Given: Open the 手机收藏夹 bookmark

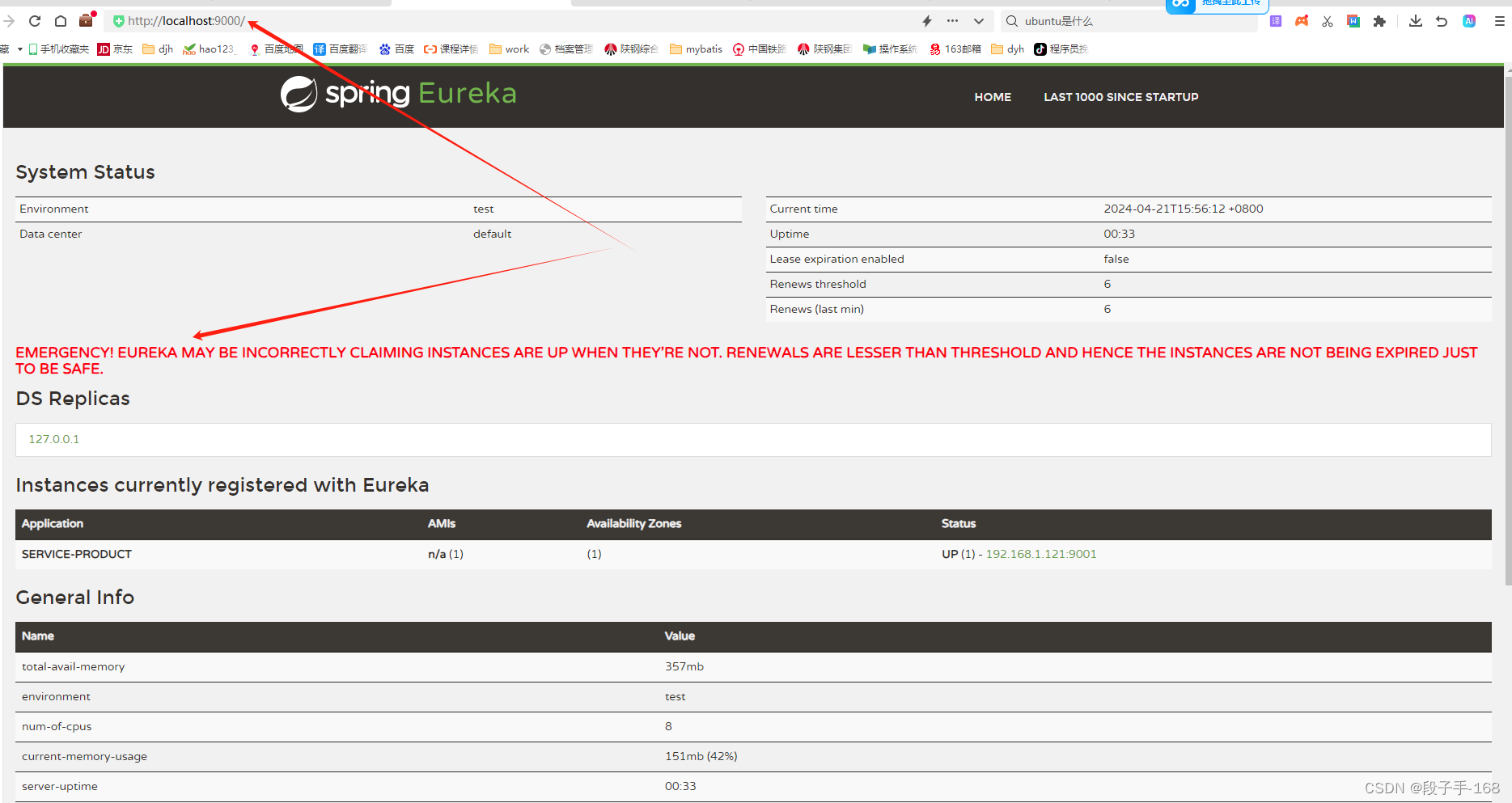Looking at the screenshot, I should (x=58, y=49).
